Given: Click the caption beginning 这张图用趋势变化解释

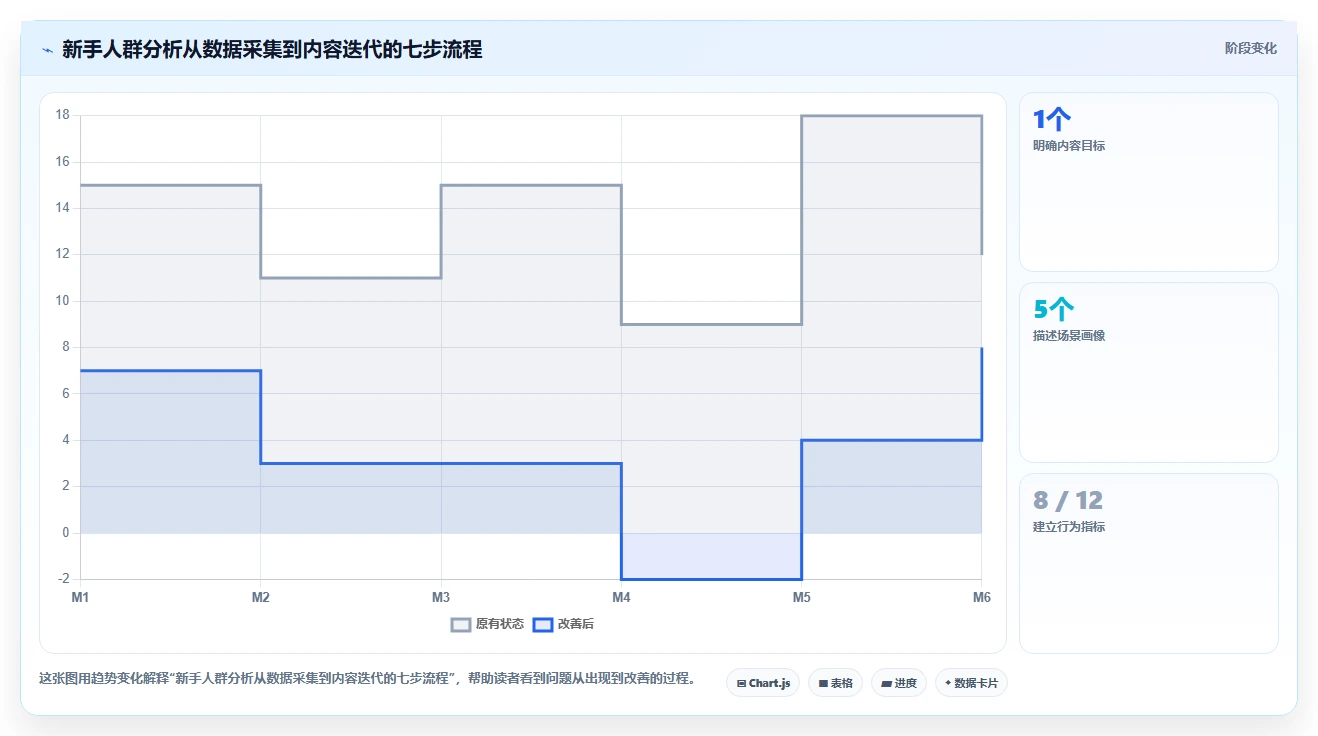Looking at the screenshot, I should click(368, 678).
